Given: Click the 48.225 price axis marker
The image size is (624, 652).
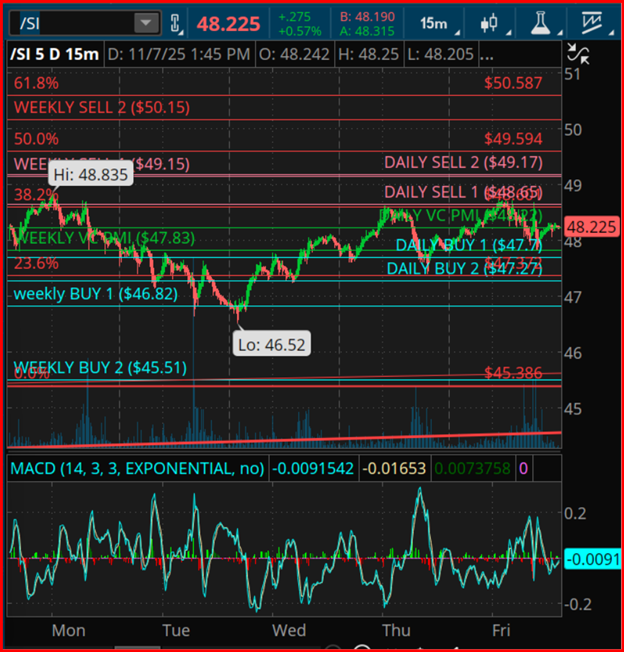Looking at the screenshot, I should click(x=592, y=227).
